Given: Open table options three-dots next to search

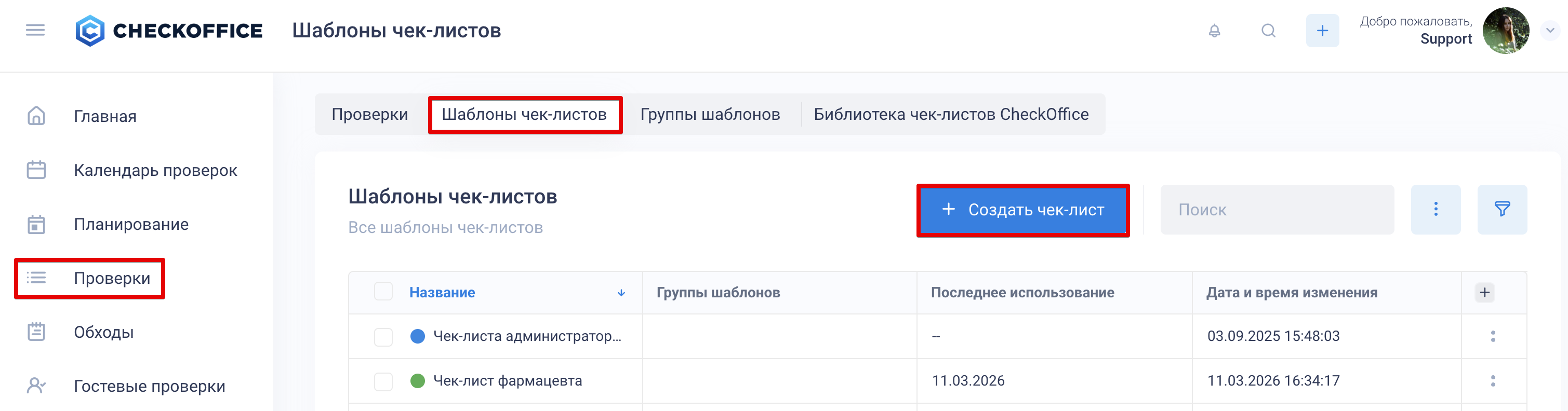Looking at the screenshot, I should coord(1436,209).
